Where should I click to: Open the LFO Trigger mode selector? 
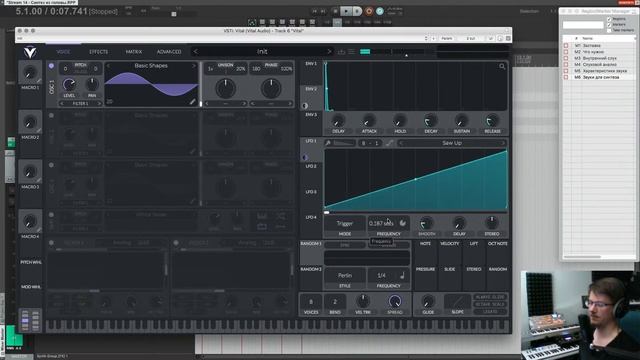tap(345, 223)
